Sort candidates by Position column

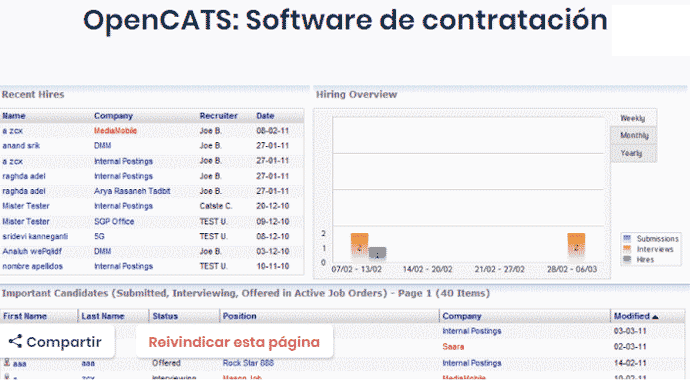[x=239, y=316]
